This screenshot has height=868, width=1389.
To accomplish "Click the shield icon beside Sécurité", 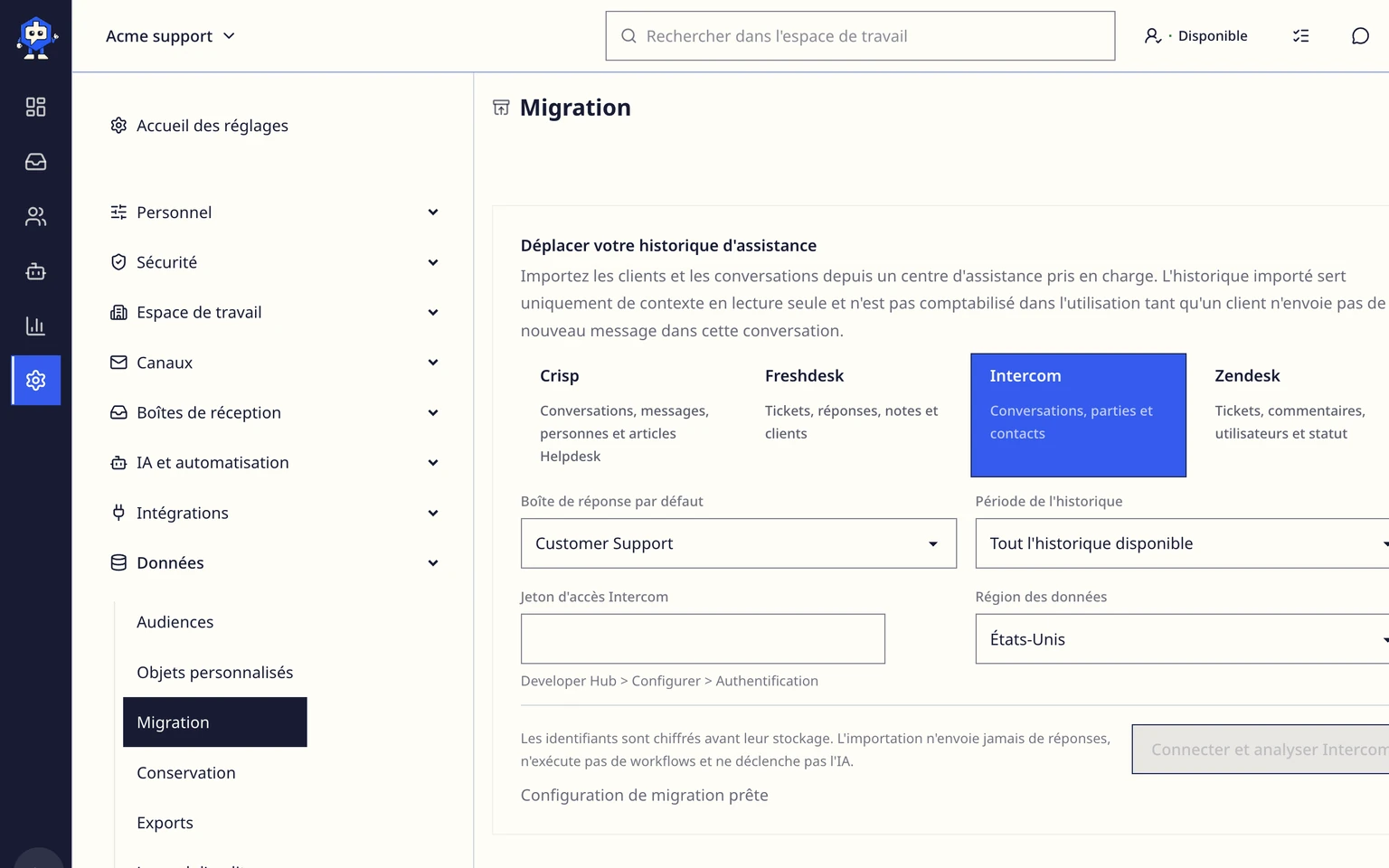I will 118,262.
